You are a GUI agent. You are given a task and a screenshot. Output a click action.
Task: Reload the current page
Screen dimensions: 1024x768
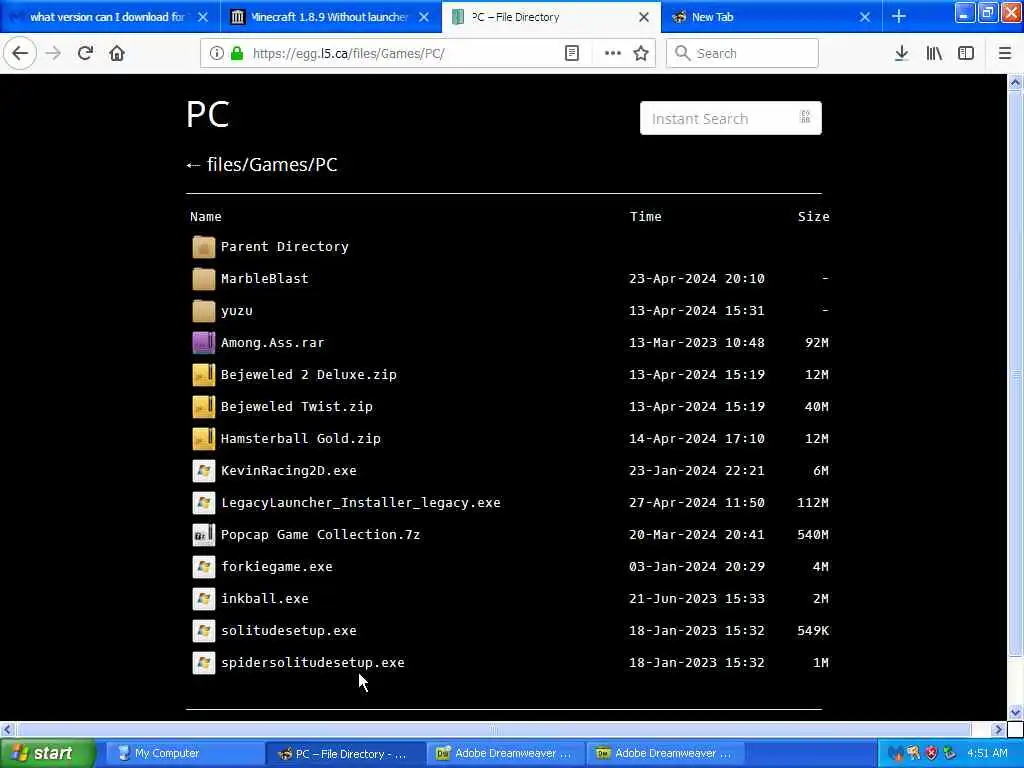point(86,54)
